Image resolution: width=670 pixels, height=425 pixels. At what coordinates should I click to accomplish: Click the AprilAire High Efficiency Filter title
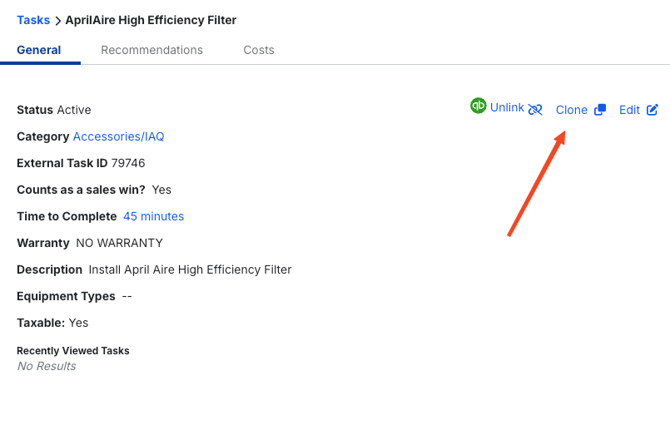click(151, 20)
